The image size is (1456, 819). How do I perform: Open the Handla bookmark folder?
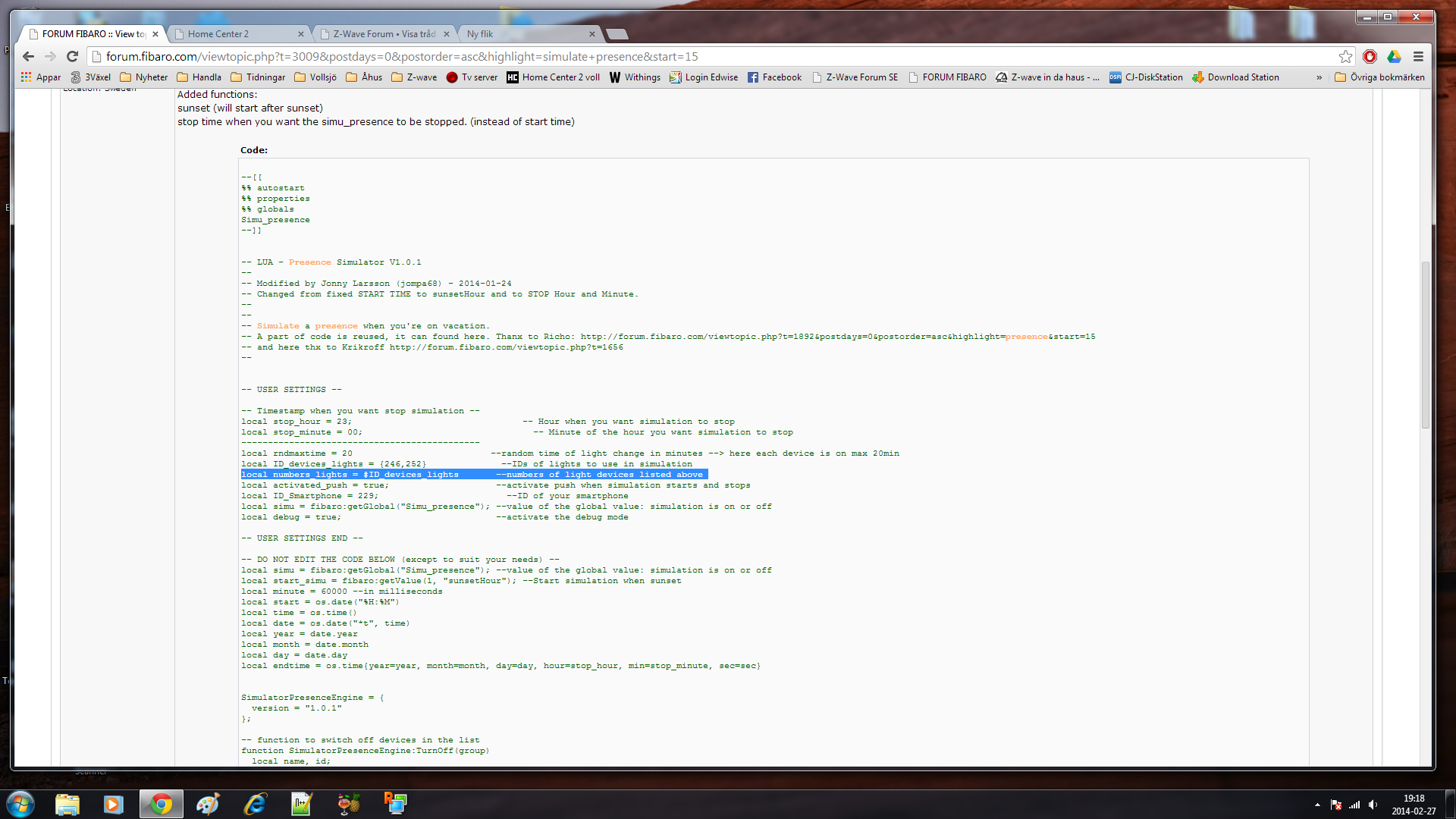[x=199, y=77]
